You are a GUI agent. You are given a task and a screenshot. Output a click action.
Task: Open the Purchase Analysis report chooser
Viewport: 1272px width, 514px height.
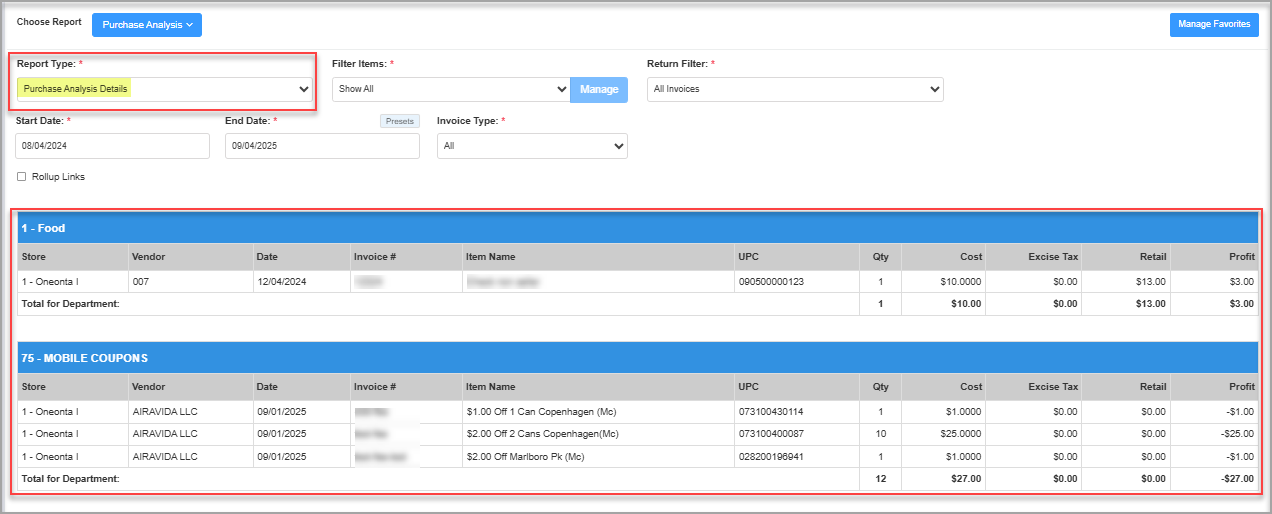(147, 25)
